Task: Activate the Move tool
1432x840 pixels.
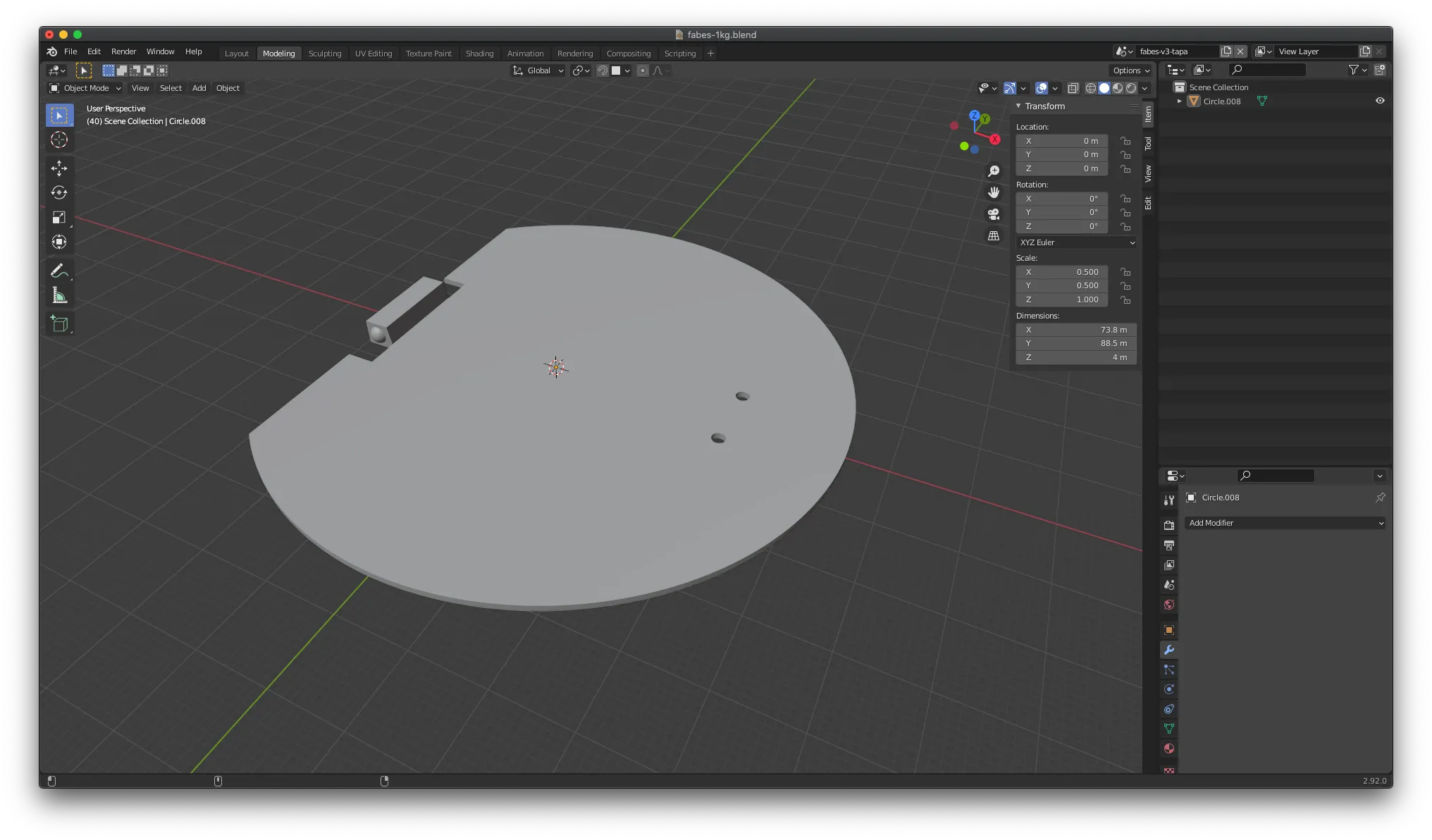Action: [x=59, y=168]
